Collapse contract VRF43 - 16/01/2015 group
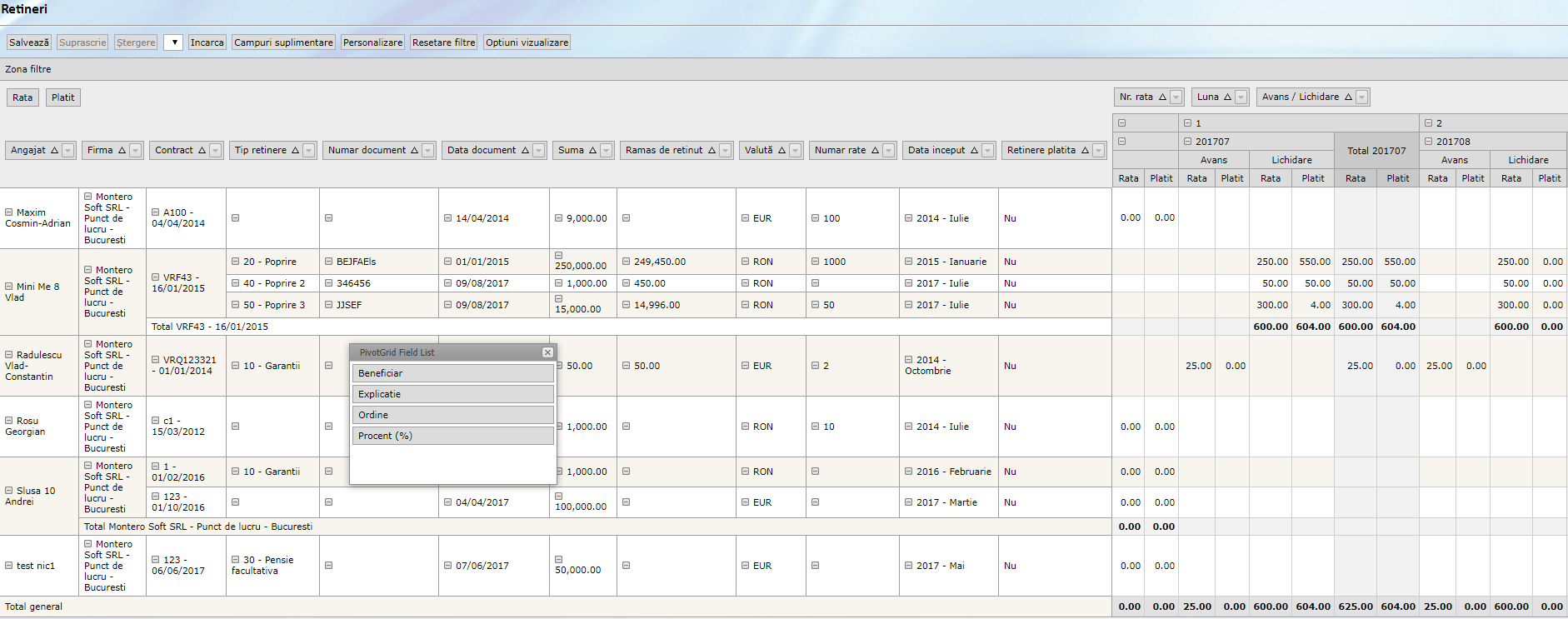 coord(156,277)
